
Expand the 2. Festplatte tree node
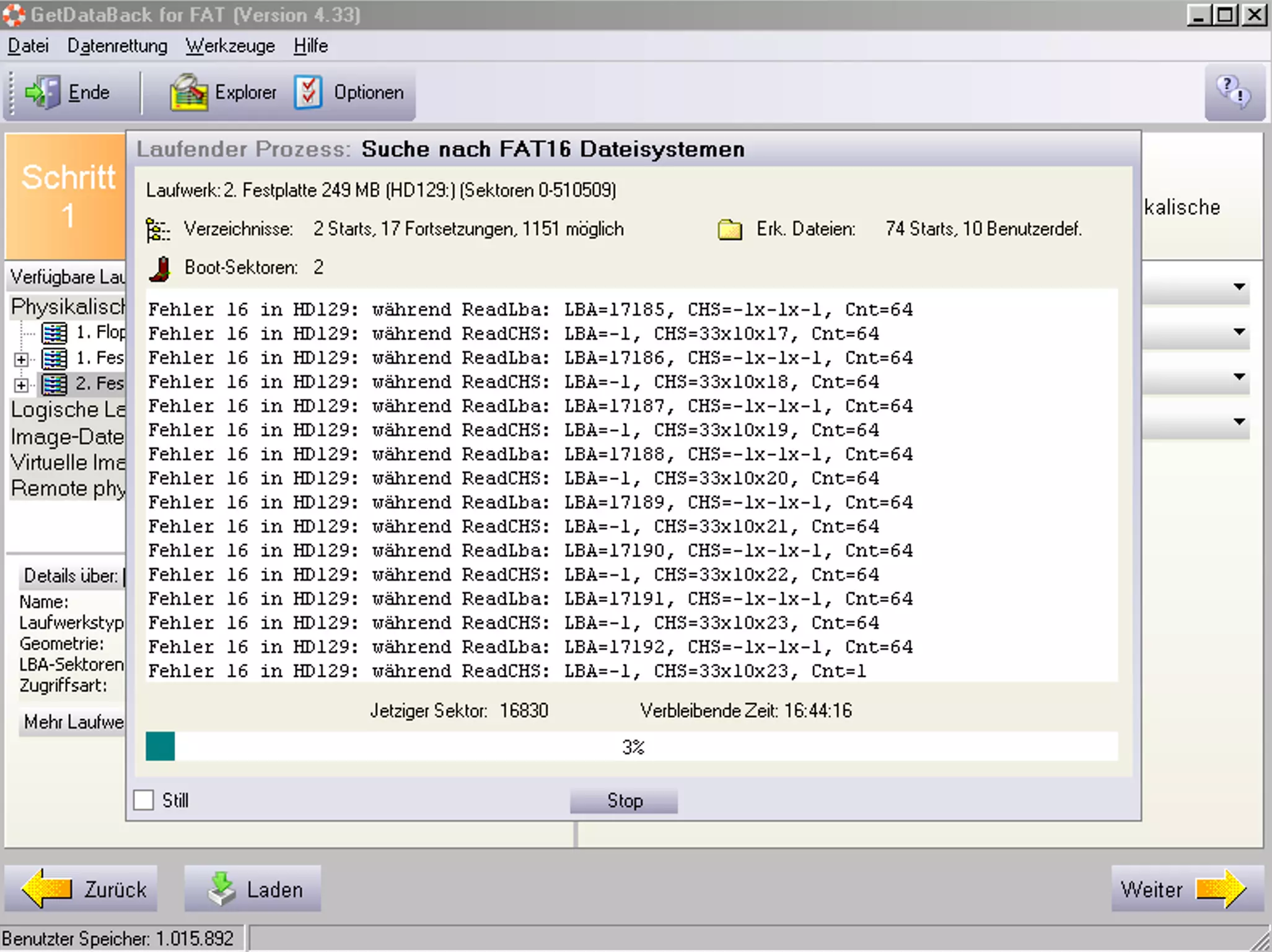coord(21,385)
